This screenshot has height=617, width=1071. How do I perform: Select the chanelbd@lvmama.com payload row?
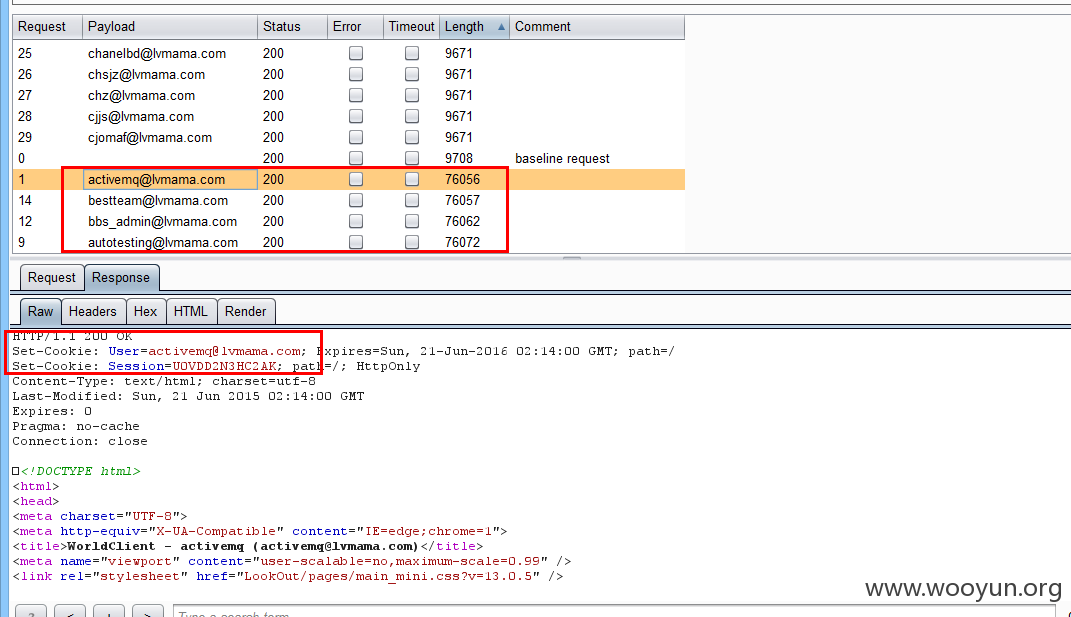pyautogui.click(x=348, y=53)
